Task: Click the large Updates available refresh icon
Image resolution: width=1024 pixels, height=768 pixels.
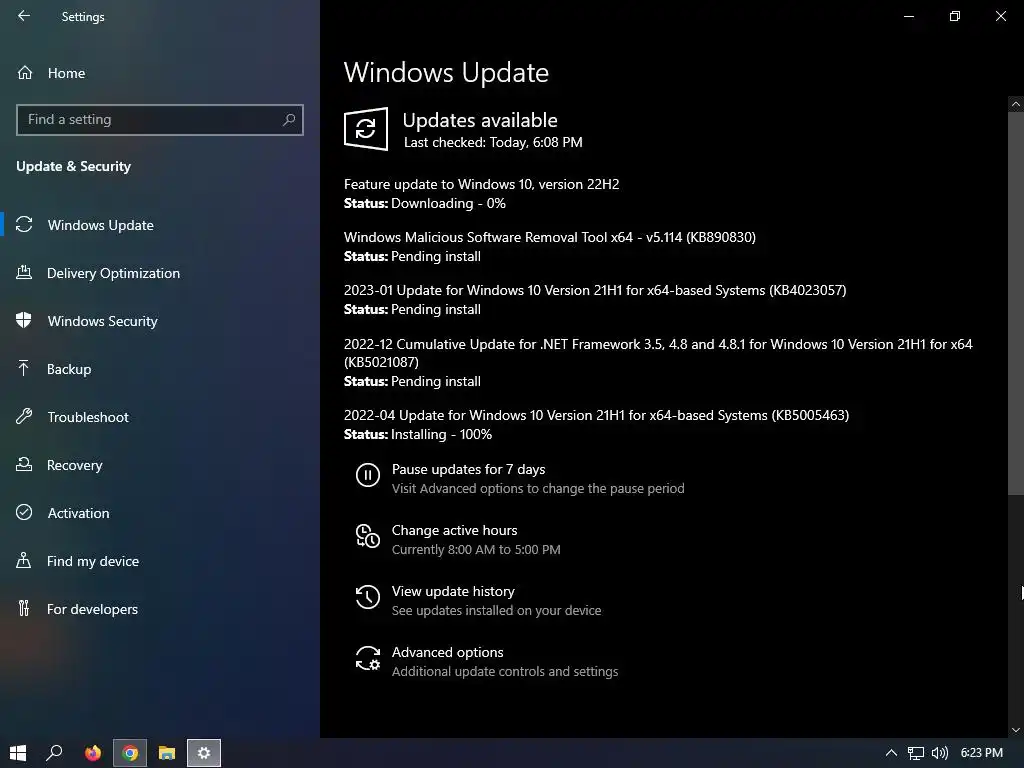Action: click(x=366, y=129)
